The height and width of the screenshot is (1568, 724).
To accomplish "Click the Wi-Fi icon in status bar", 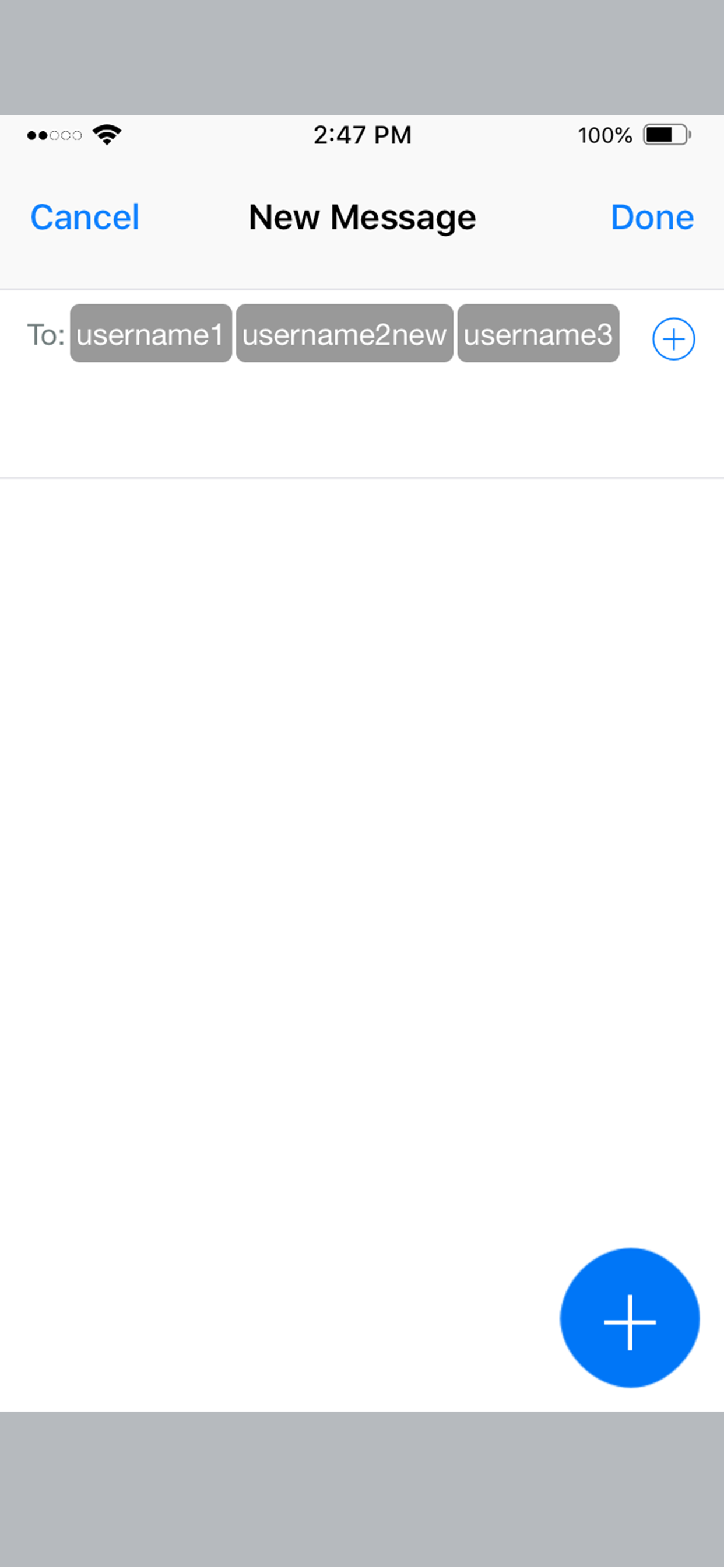I will pos(107,135).
